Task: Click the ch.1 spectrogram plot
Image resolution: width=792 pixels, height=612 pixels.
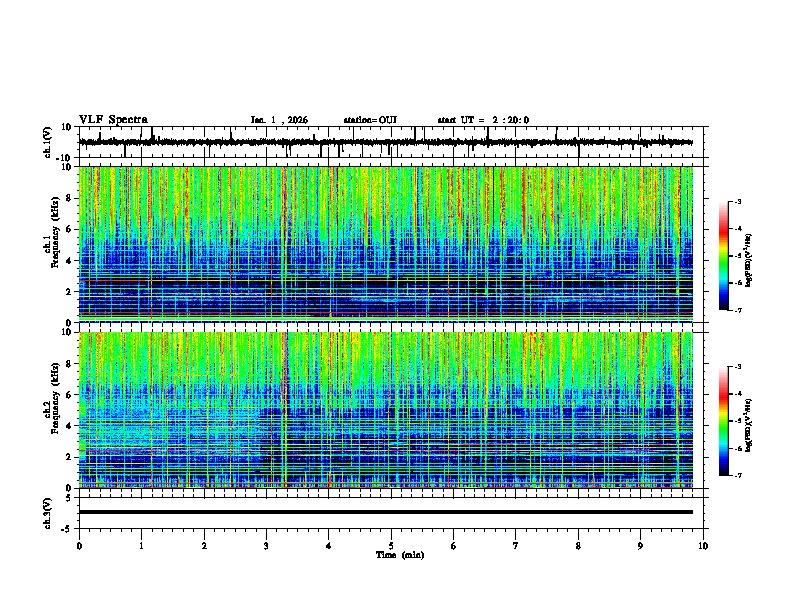Action: point(386,244)
